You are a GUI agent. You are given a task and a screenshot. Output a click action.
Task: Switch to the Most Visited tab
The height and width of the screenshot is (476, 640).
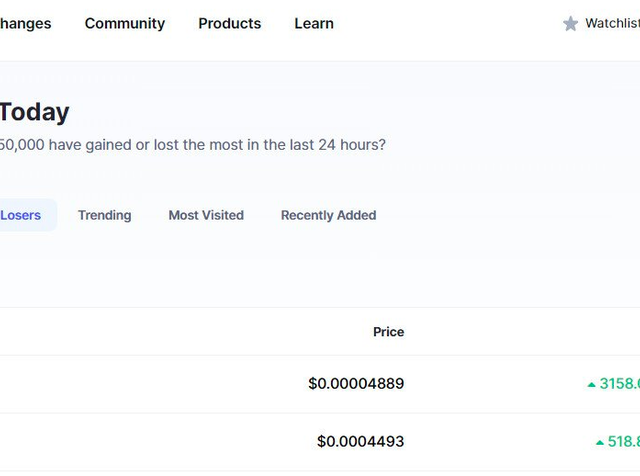(x=206, y=215)
